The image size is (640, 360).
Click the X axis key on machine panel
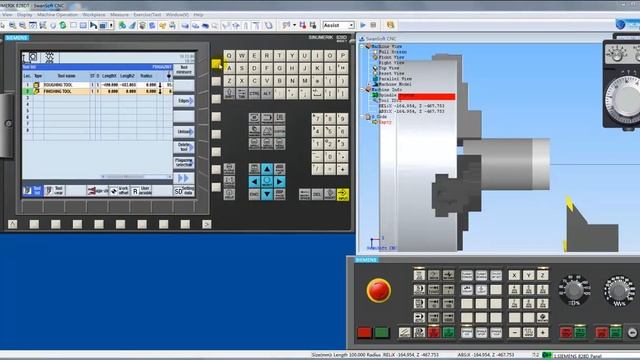click(x=514, y=276)
